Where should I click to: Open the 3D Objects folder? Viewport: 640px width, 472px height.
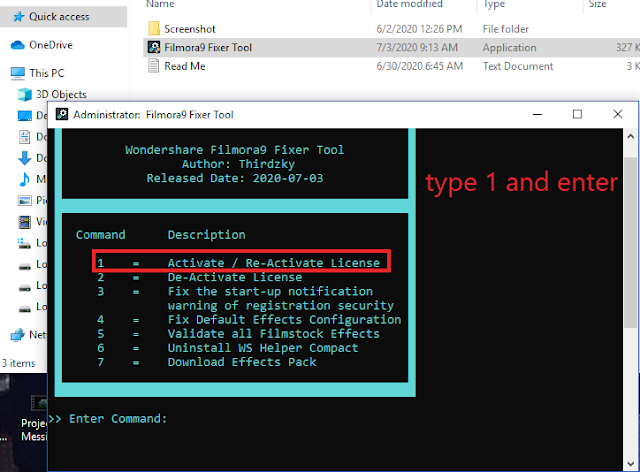61,94
